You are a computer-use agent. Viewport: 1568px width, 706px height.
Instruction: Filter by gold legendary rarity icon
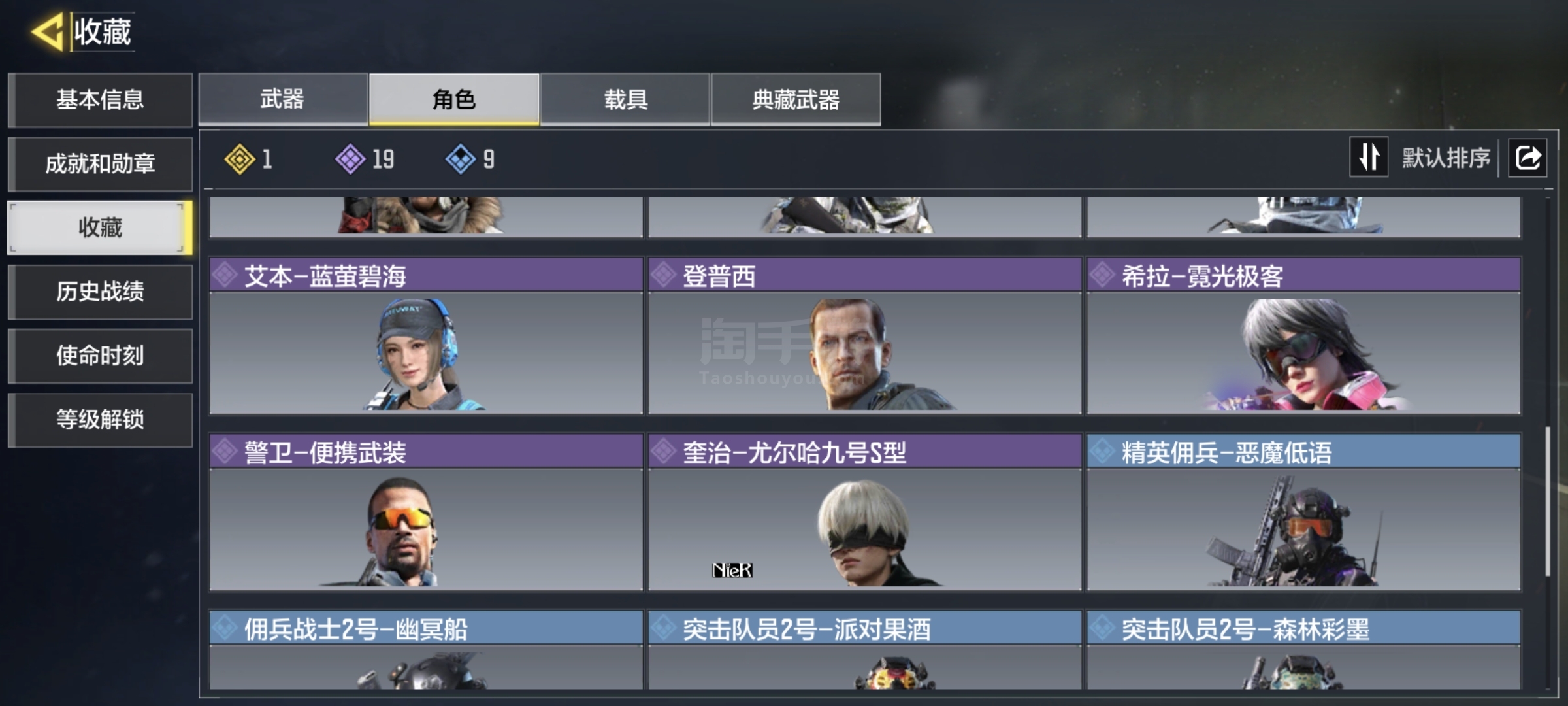[240, 159]
